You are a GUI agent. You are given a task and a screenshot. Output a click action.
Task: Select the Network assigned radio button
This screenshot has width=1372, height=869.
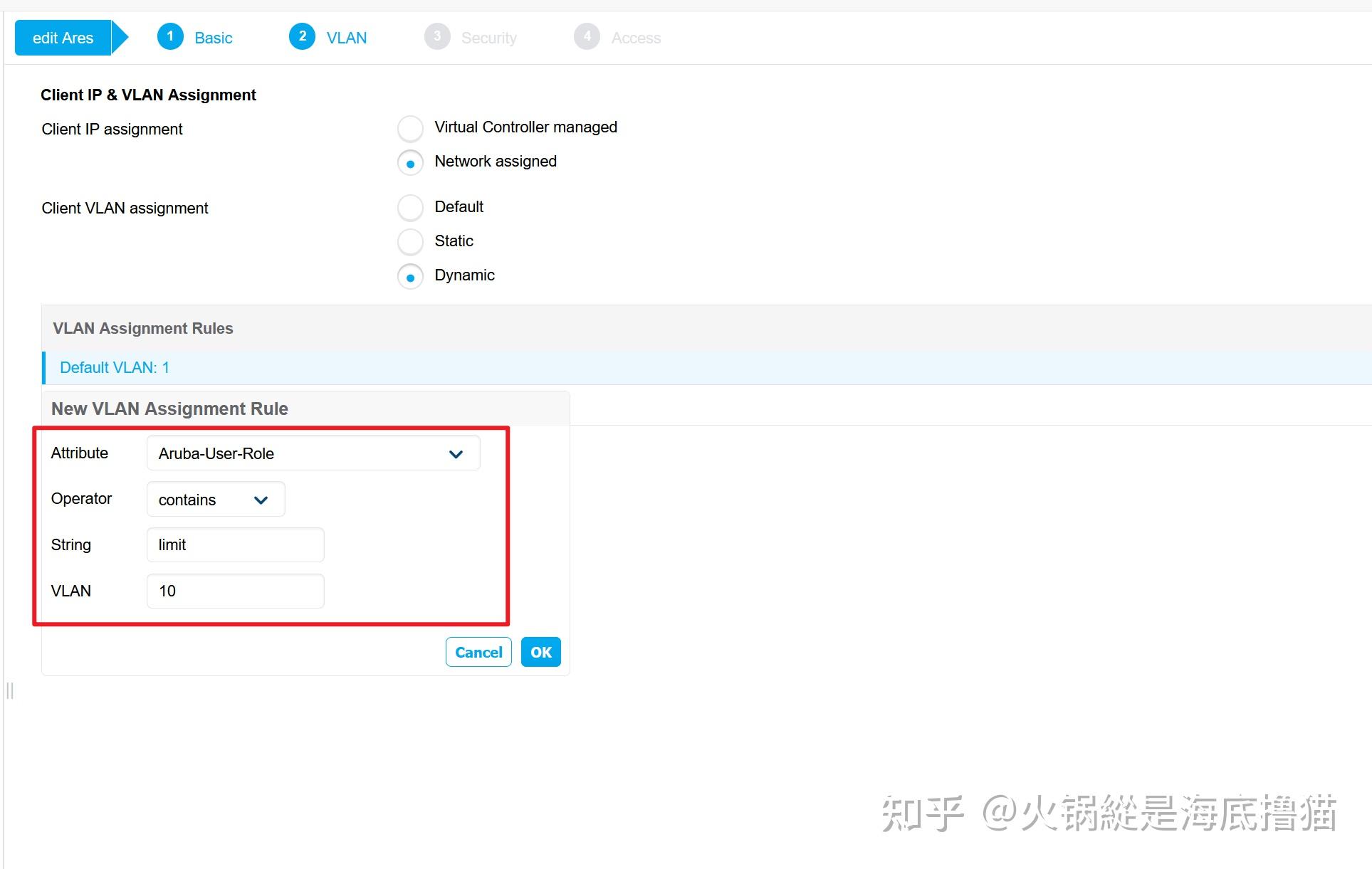410,162
